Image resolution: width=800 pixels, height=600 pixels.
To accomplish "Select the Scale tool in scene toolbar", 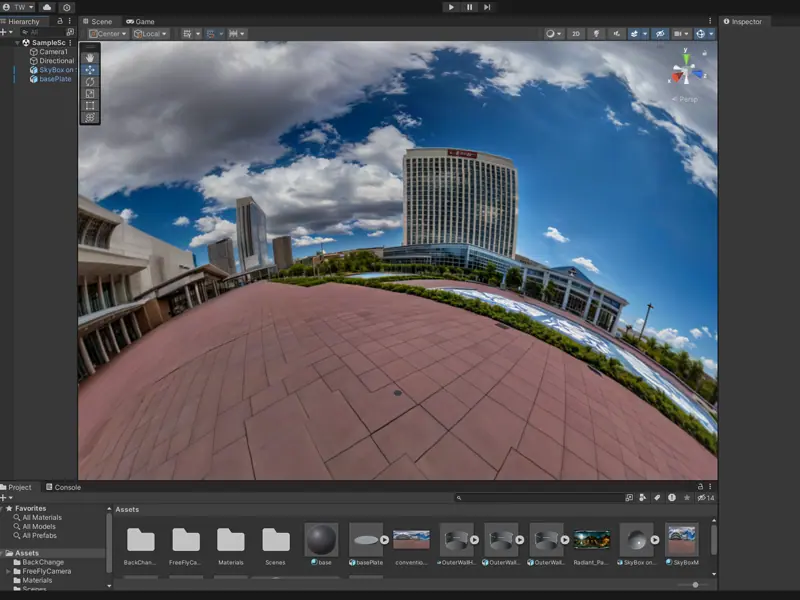I will pos(90,94).
